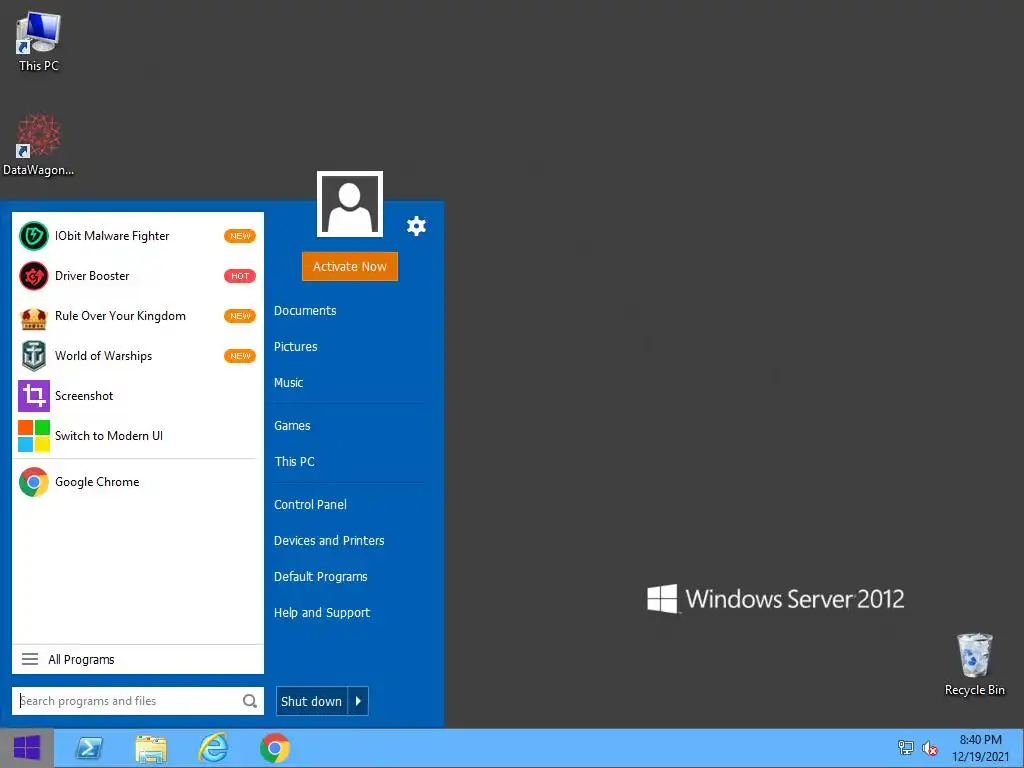Click the Google Chrome label text
This screenshot has height=768, width=1024.
[x=97, y=482]
